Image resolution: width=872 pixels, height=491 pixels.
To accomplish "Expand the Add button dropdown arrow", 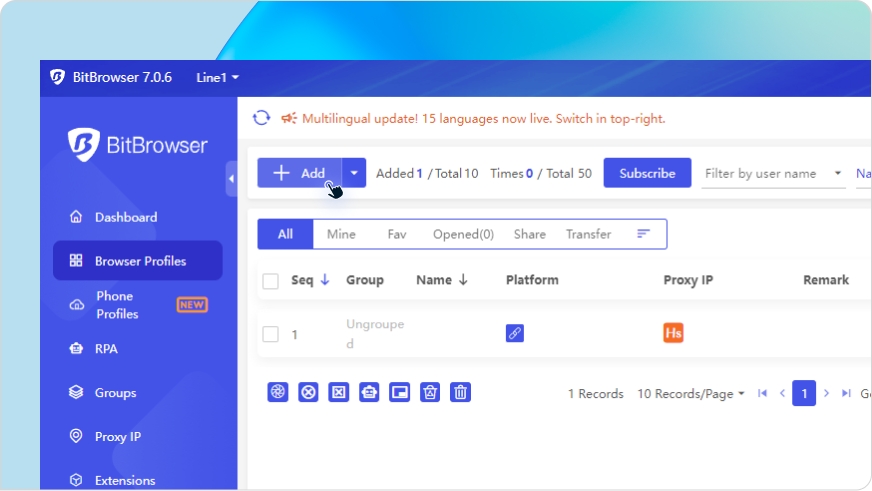I will click(354, 173).
